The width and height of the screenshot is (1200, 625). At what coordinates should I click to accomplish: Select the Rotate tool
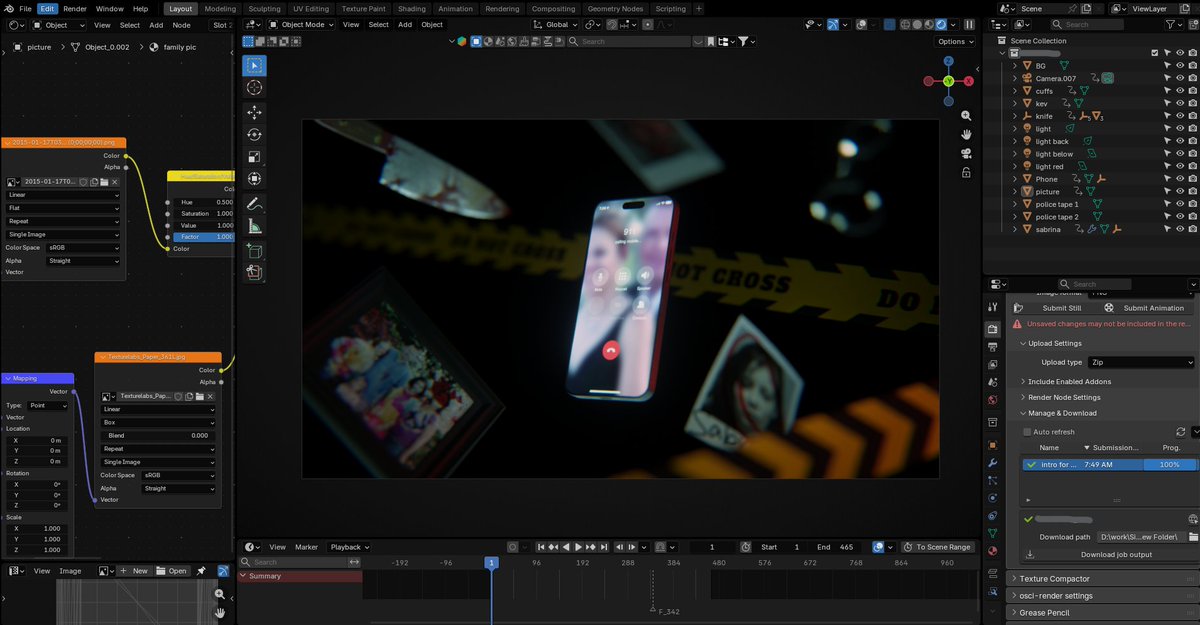click(x=254, y=133)
